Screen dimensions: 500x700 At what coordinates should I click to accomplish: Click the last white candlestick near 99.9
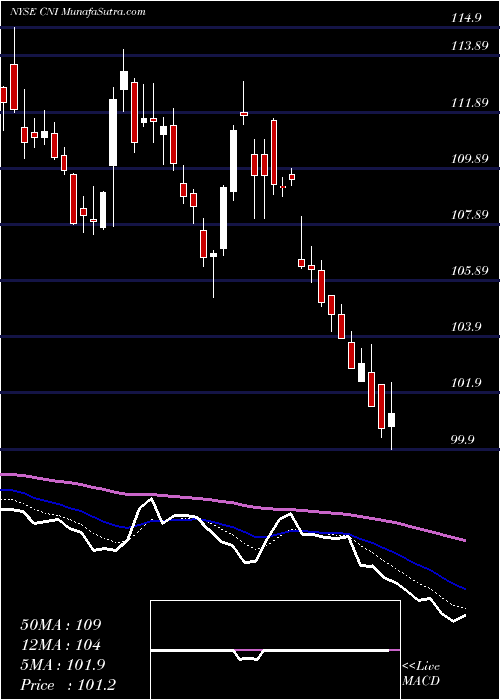[392, 420]
